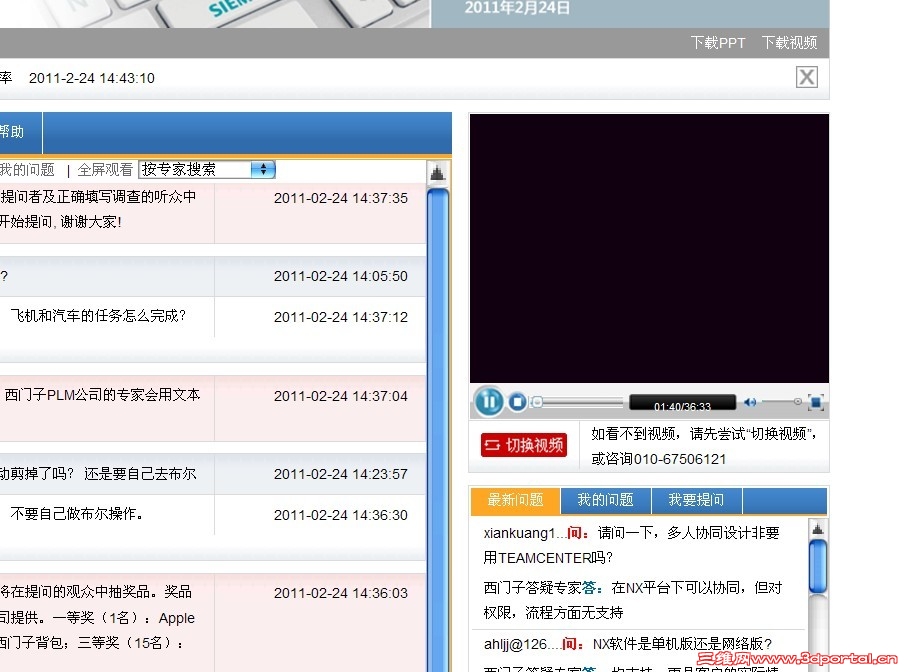917x672 pixels.
Task: Click the text 西门子PLM公司的专家会用文本
Action: coord(102,395)
